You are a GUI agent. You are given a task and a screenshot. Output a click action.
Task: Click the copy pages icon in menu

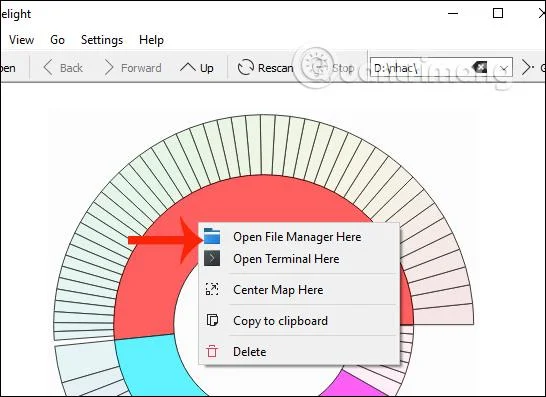[x=212, y=320]
